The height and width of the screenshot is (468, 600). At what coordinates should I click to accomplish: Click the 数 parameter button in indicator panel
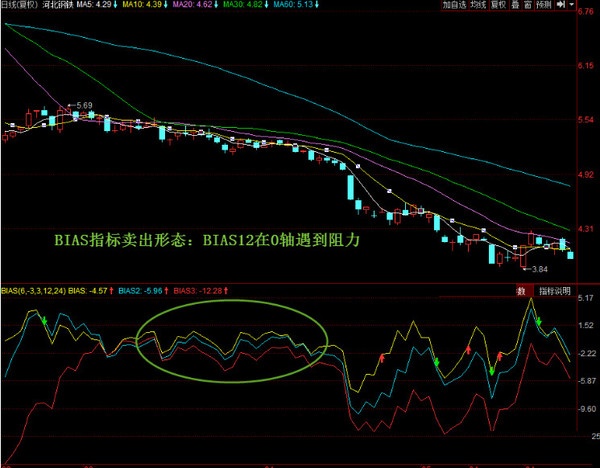(522, 291)
